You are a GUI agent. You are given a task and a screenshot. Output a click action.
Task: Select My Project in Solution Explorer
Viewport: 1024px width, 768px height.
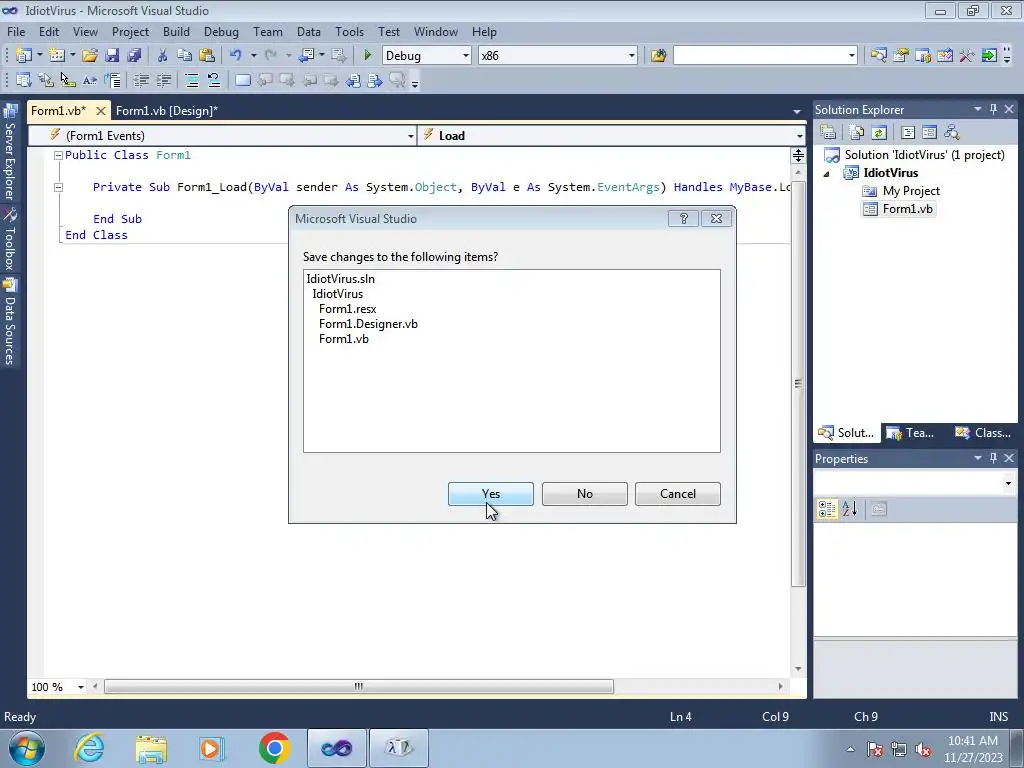click(911, 191)
